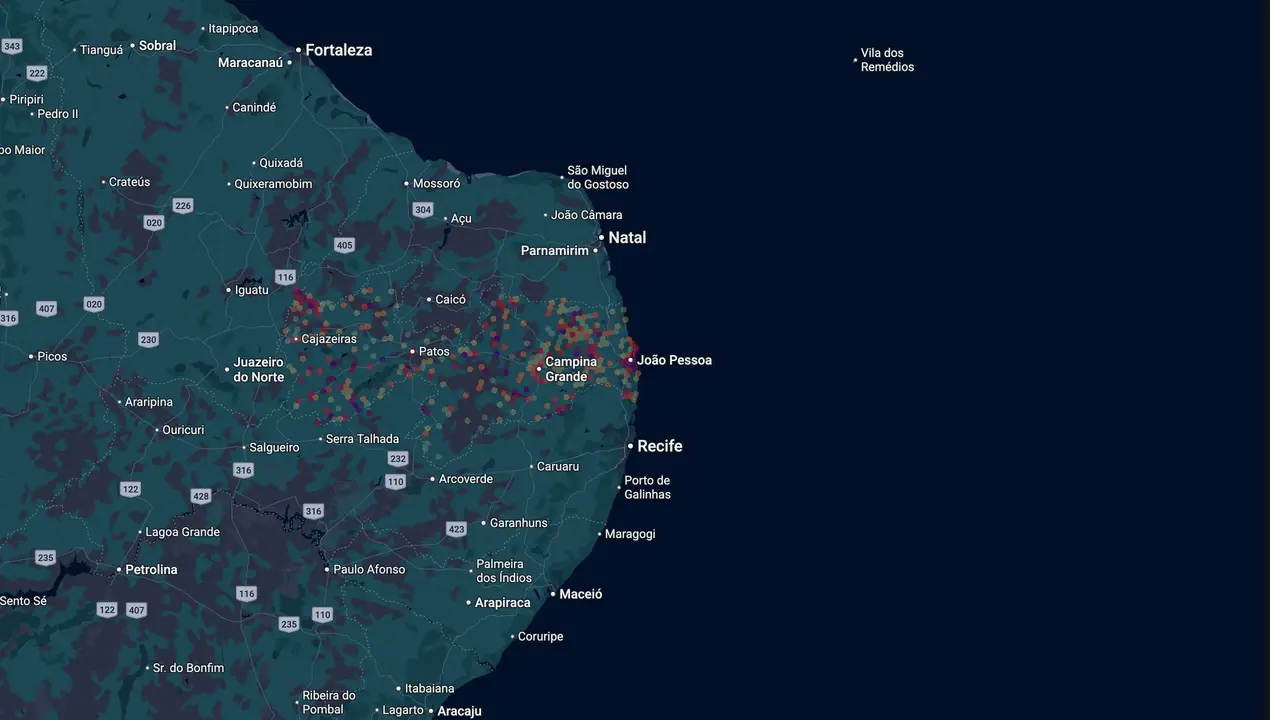This screenshot has width=1270, height=720.
Task: Click the Arcoverde label
Action: (466, 479)
